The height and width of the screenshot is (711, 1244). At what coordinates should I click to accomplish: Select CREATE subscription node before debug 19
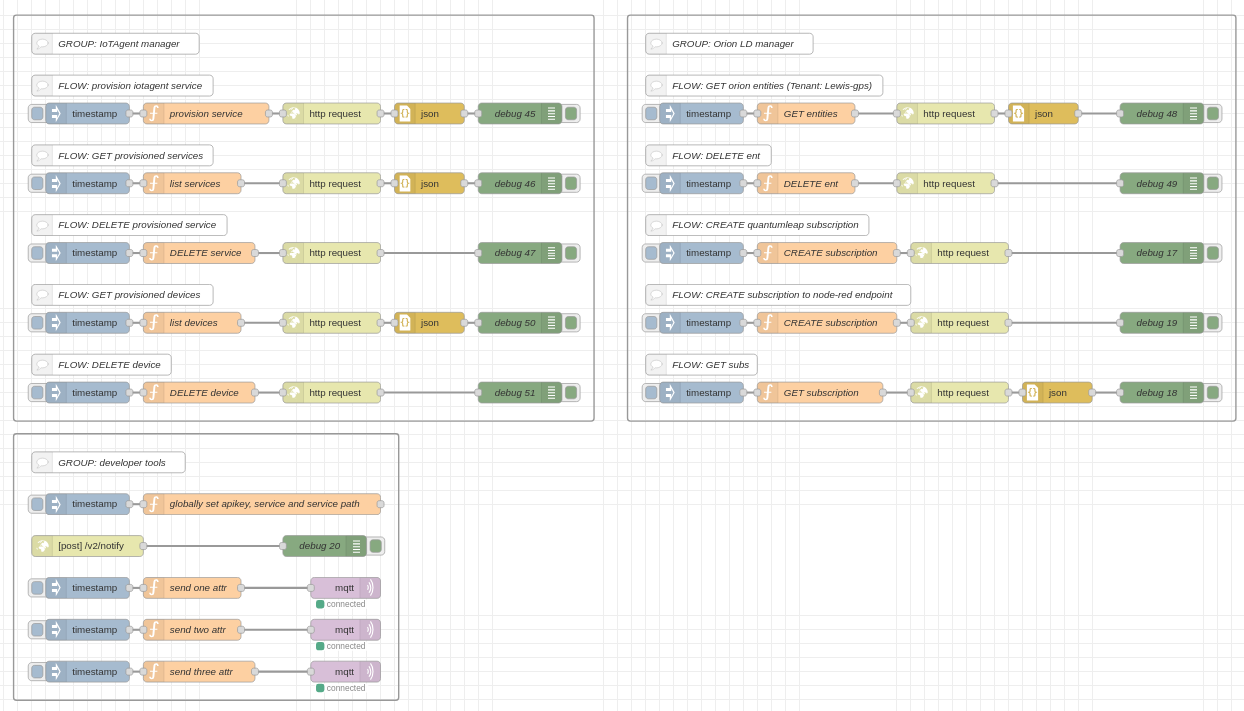pos(827,323)
